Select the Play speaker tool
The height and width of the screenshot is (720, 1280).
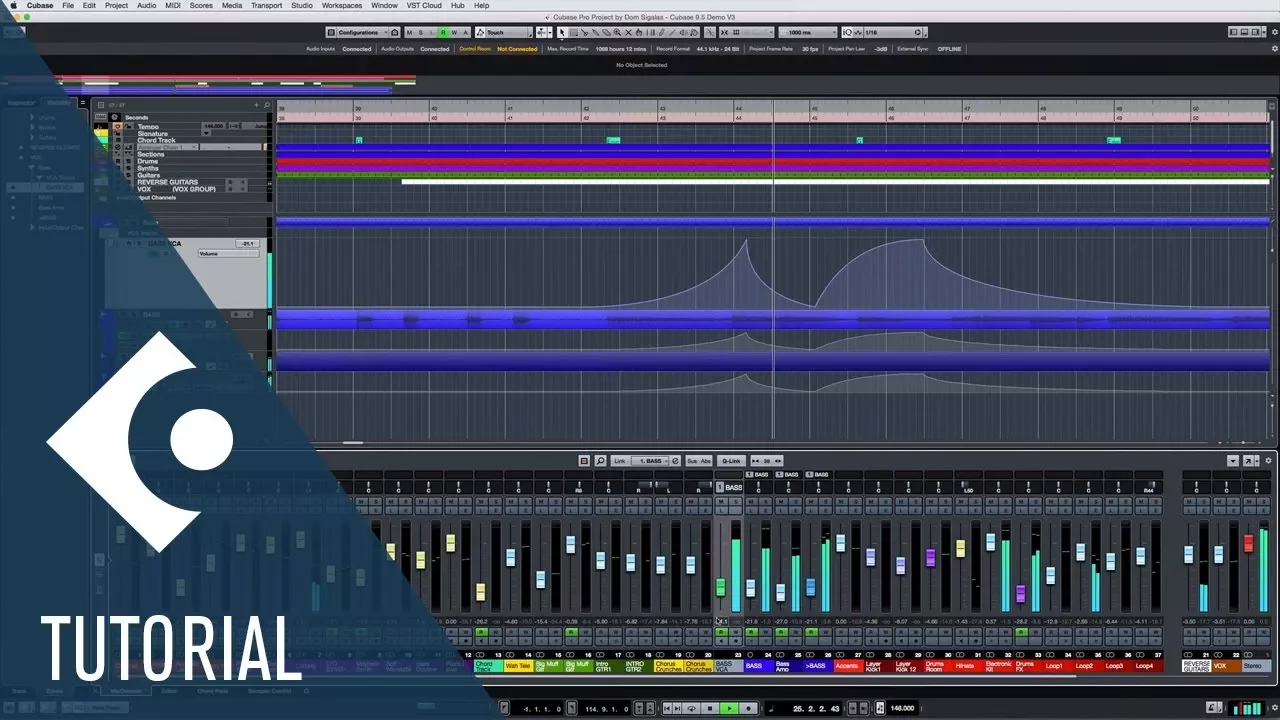pos(683,32)
